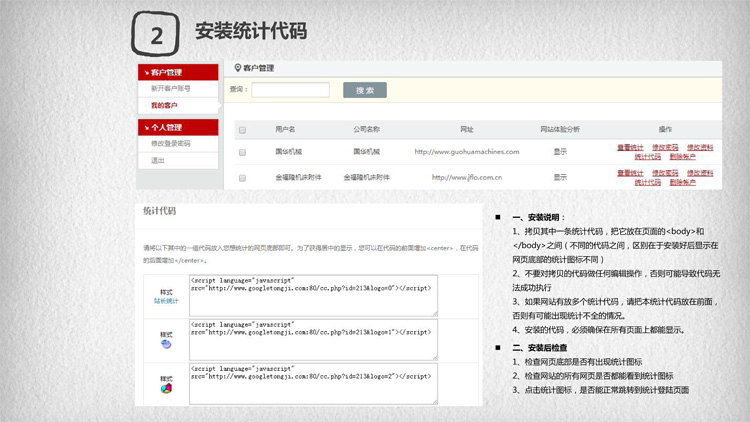Toggle the select-all checkbox in table header
The image size is (750, 422).
click(242, 130)
